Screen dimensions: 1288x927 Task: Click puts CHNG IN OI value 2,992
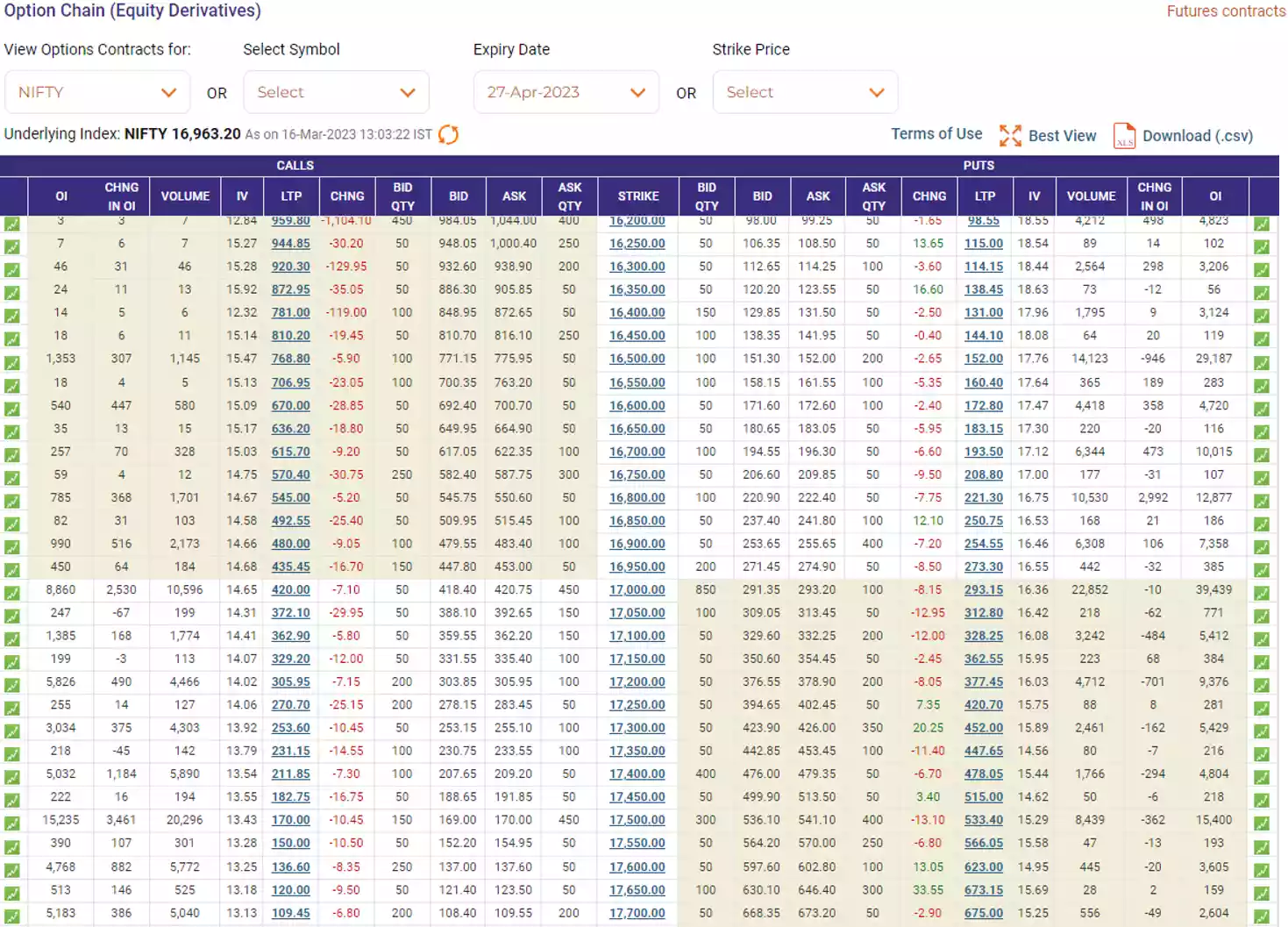[1153, 497]
